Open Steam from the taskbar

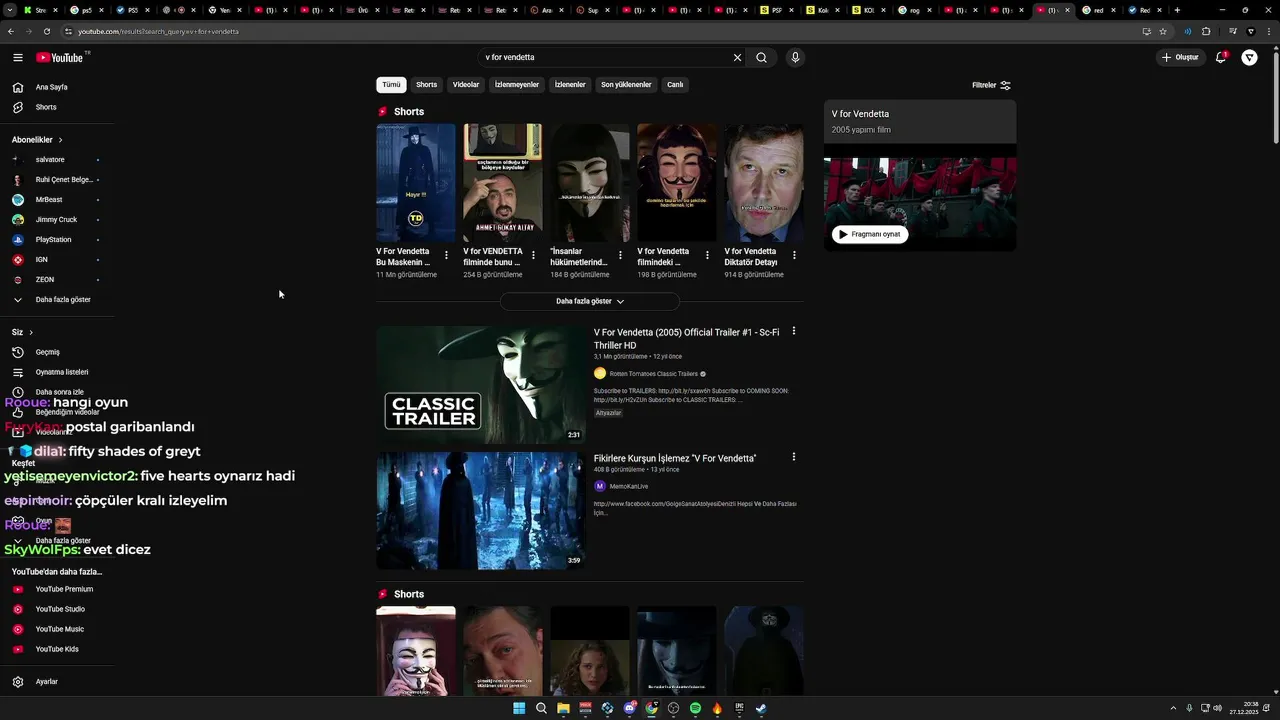tap(761, 708)
